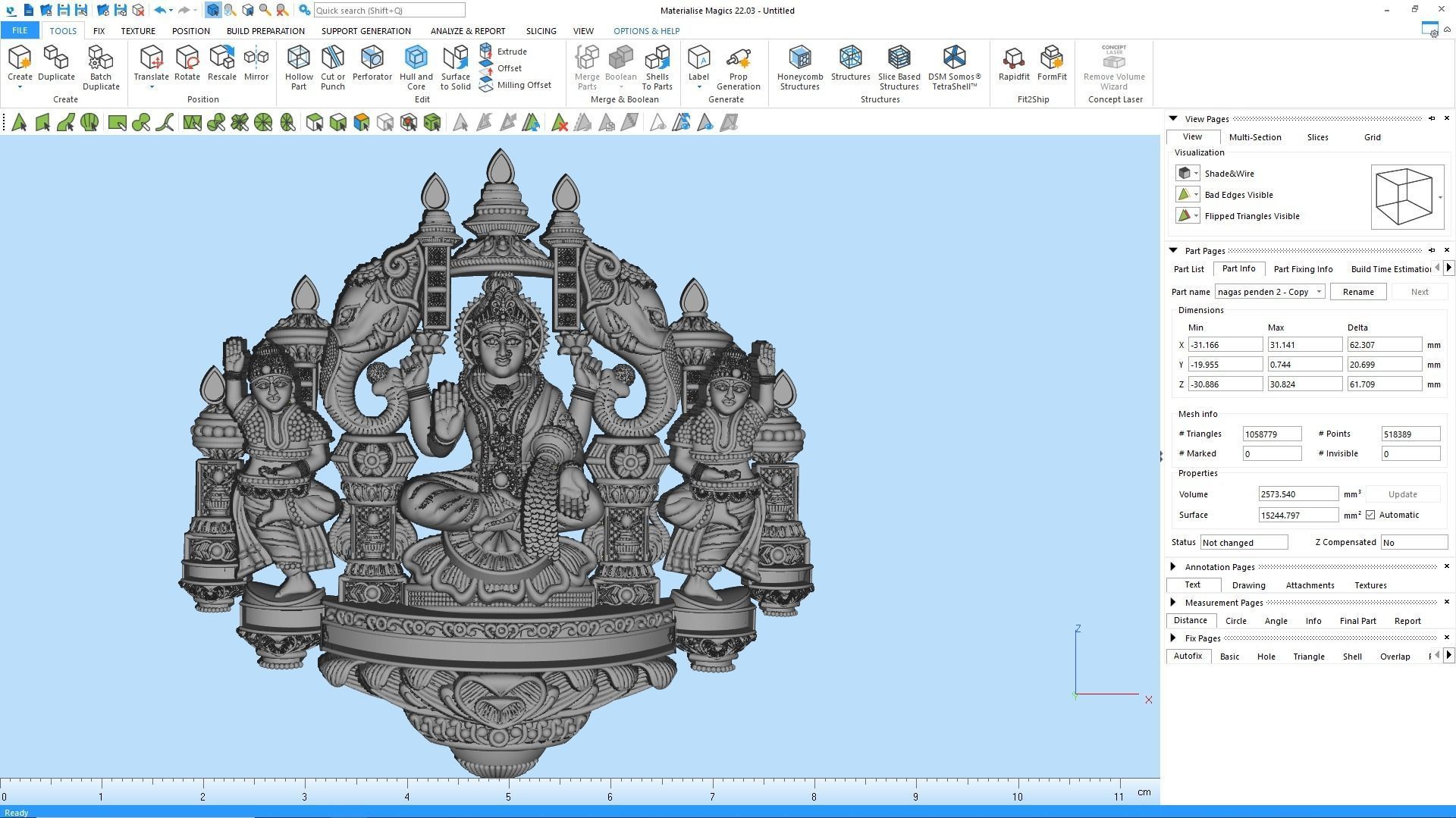Click OPTIONS & HELP

(646, 31)
